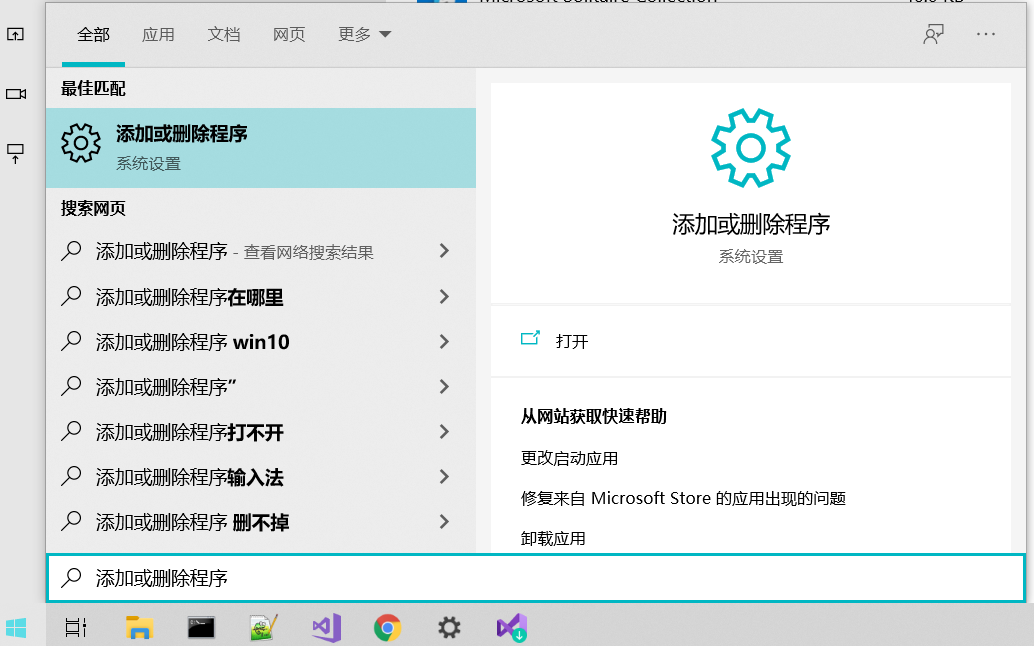Open Windows Settings via the taskbar gear
1034x646 pixels.
pyautogui.click(x=448, y=627)
